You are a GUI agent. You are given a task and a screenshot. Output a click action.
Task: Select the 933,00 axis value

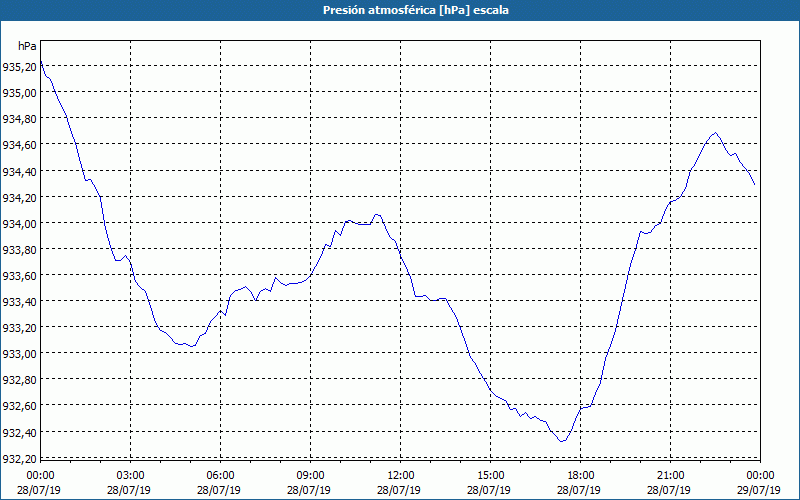tap(19, 353)
